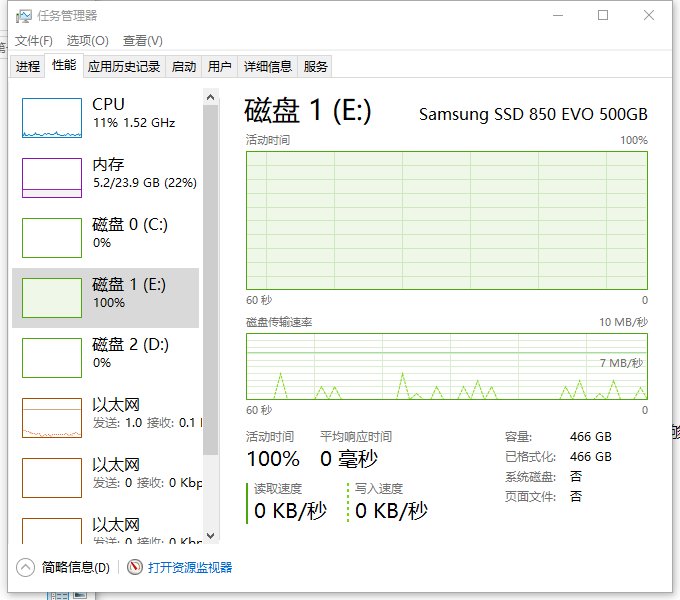Viewport: 680px width, 600px height.
Task: Select the 内存 usage thumbnail
Action: tap(52, 178)
